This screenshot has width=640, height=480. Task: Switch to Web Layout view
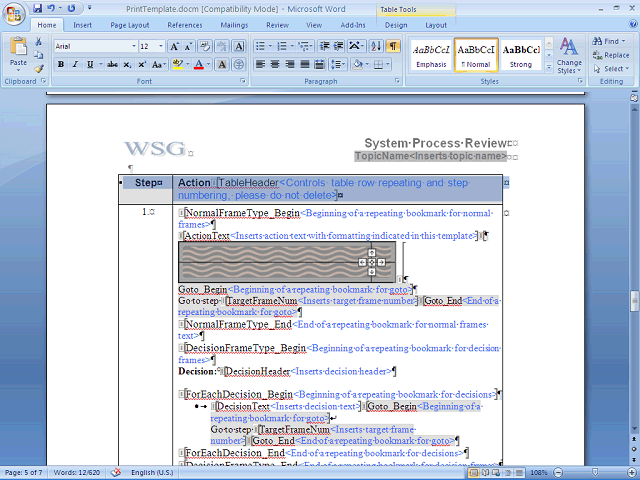[496, 473]
